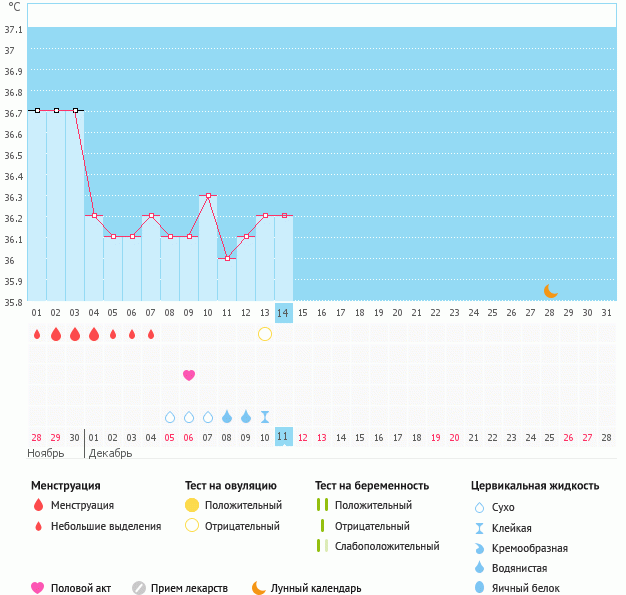Click the temperature point on day 10
Screen dimensions: 626x595
click(208, 195)
